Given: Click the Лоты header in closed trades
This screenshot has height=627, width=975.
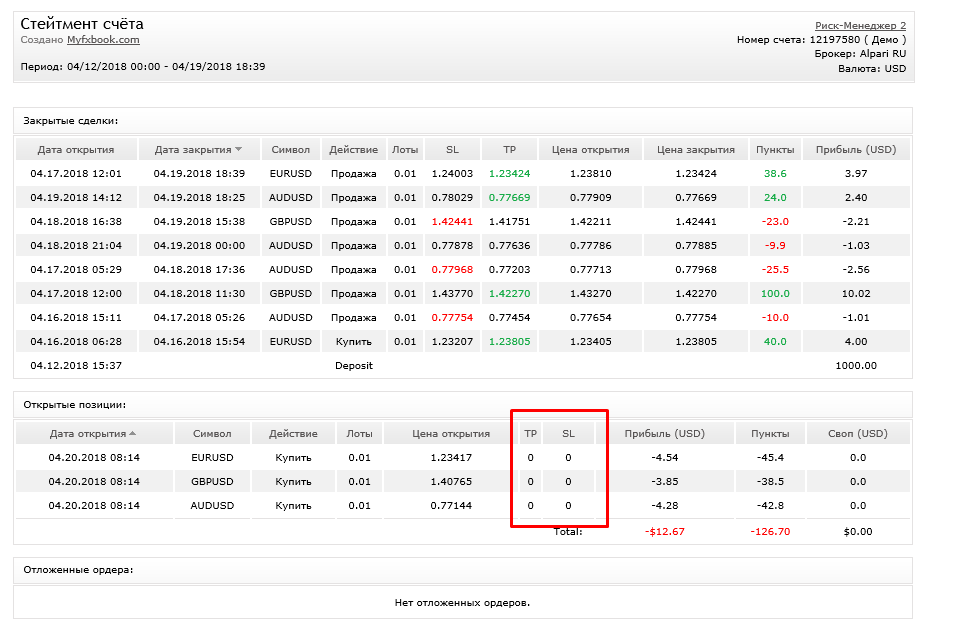Looking at the screenshot, I should point(405,150).
